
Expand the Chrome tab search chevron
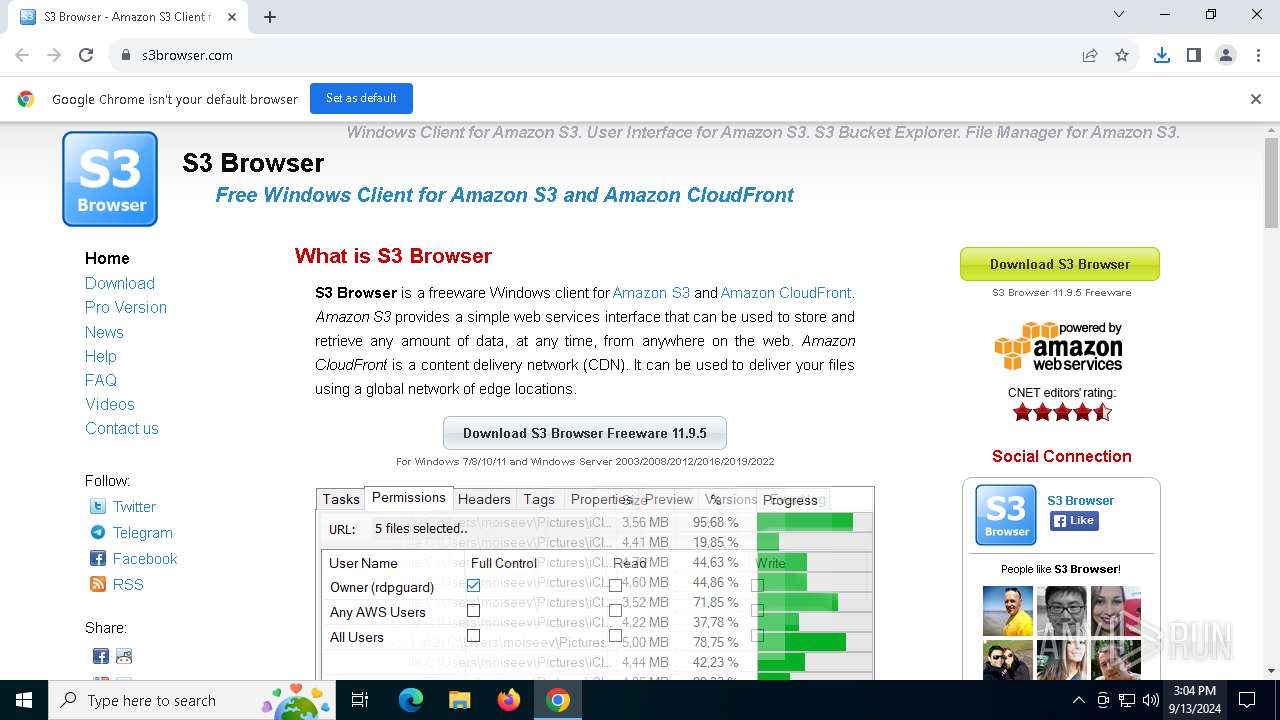[1119, 14]
